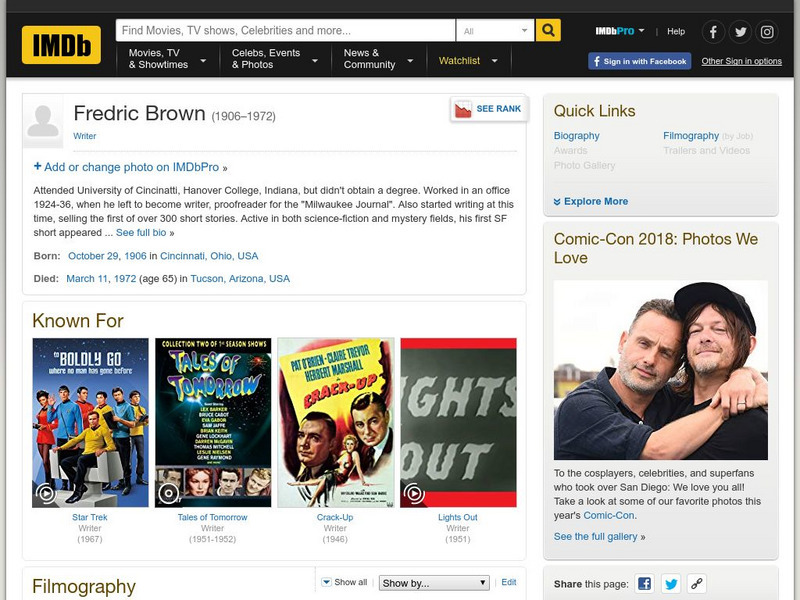Viewport: 800px width, 600px height.
Task: Copy the page link via the chain icon
Action: (x=697, y=584)
